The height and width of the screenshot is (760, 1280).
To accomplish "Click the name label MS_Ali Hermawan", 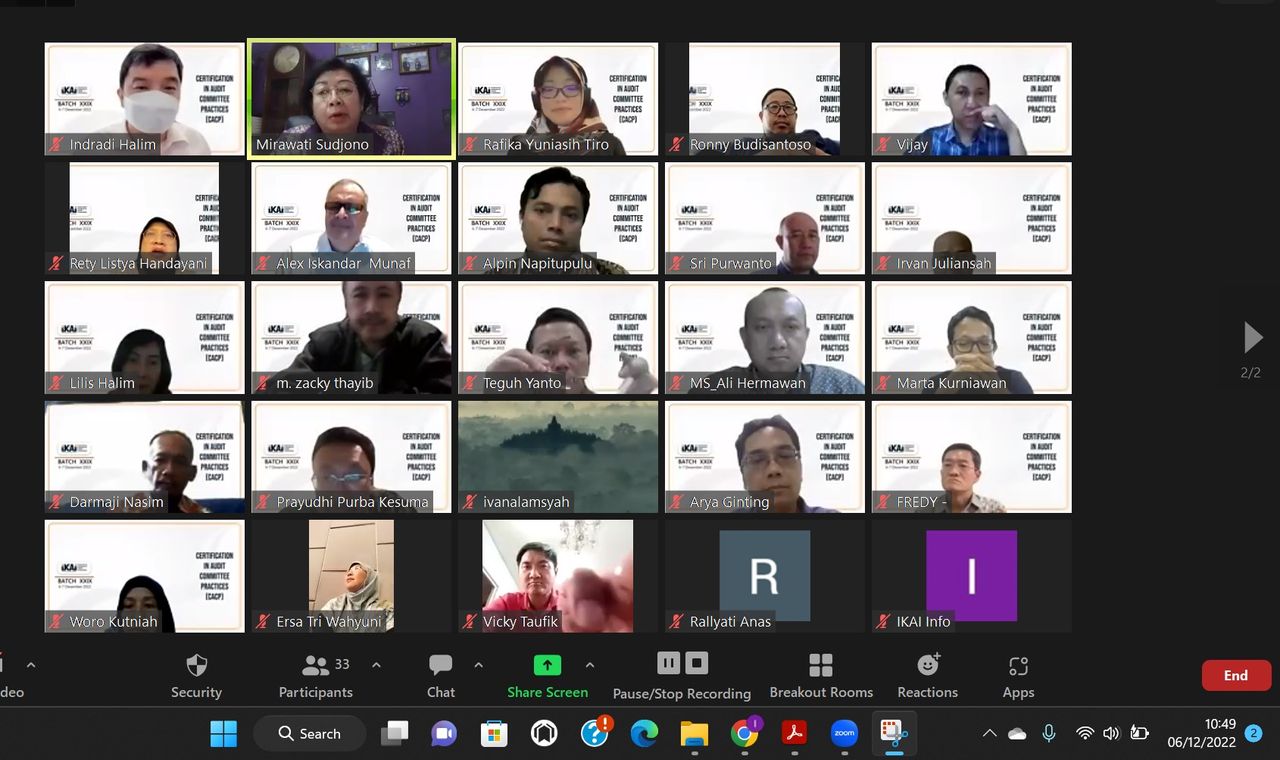I will (x=748, y=383).
